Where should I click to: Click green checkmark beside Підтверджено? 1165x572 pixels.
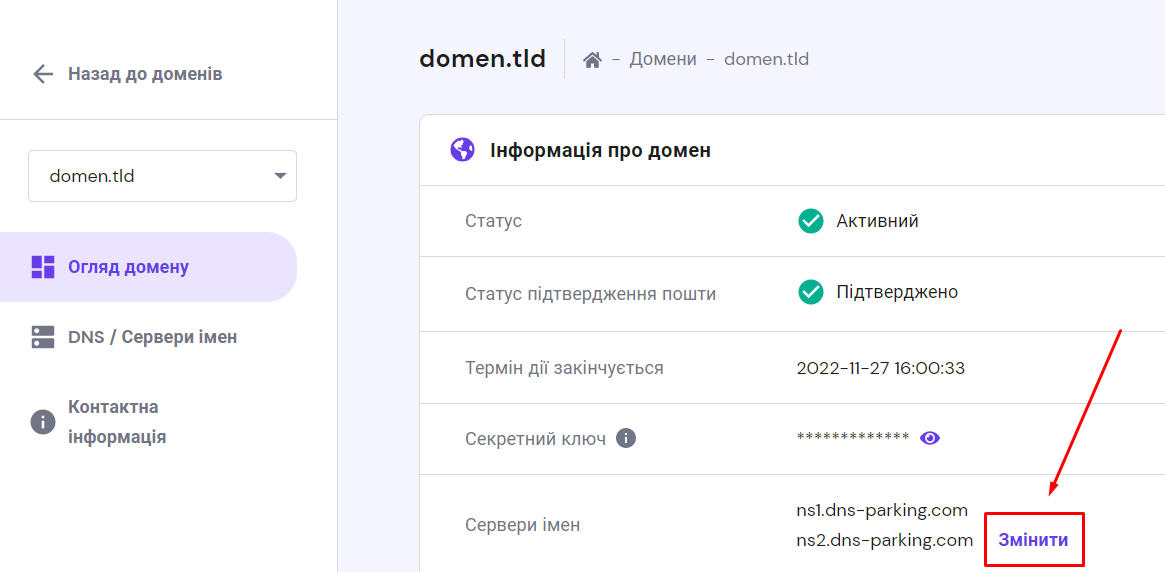tap(810, 292)
